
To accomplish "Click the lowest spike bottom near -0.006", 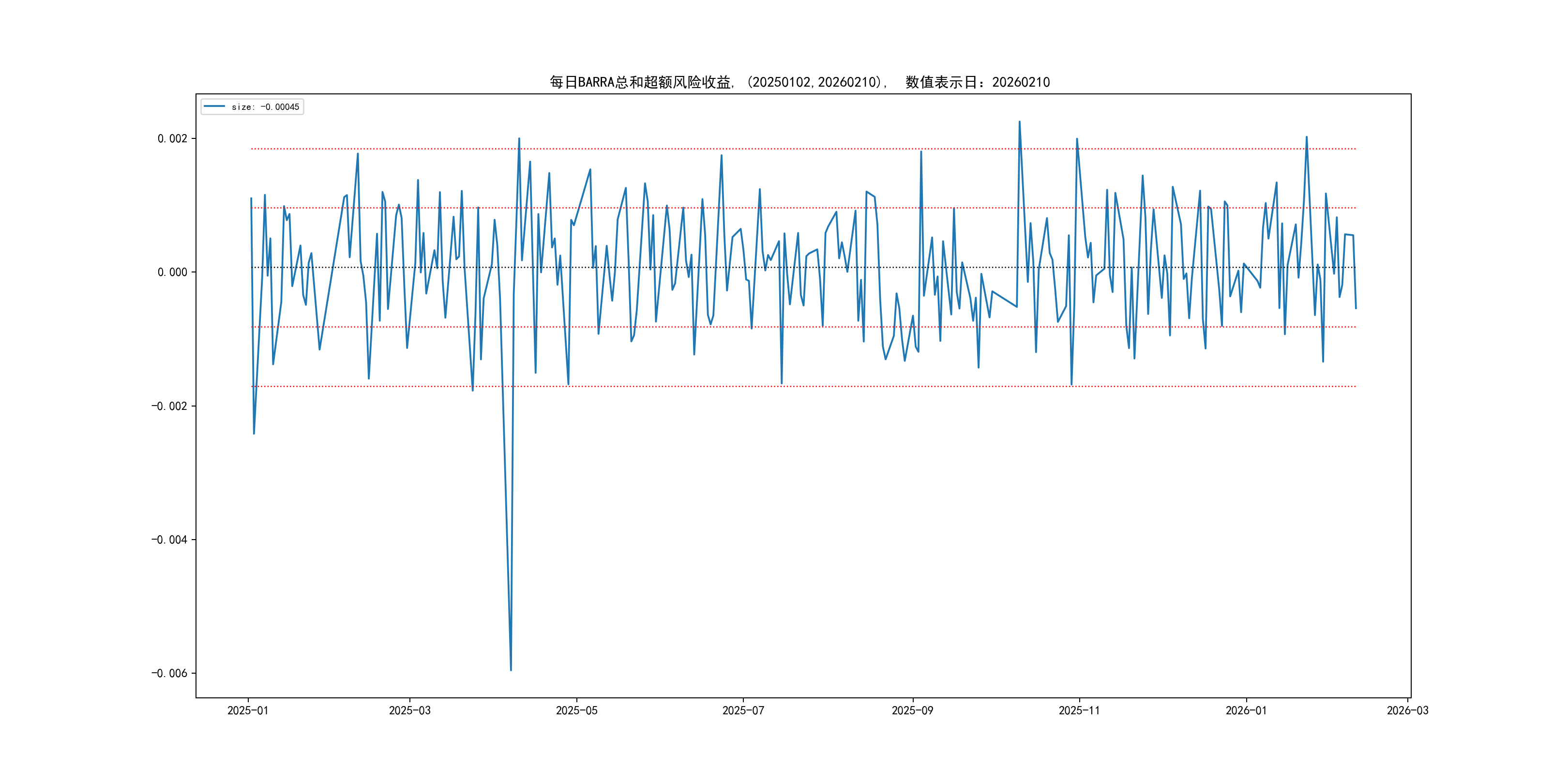I will [511, 670].
